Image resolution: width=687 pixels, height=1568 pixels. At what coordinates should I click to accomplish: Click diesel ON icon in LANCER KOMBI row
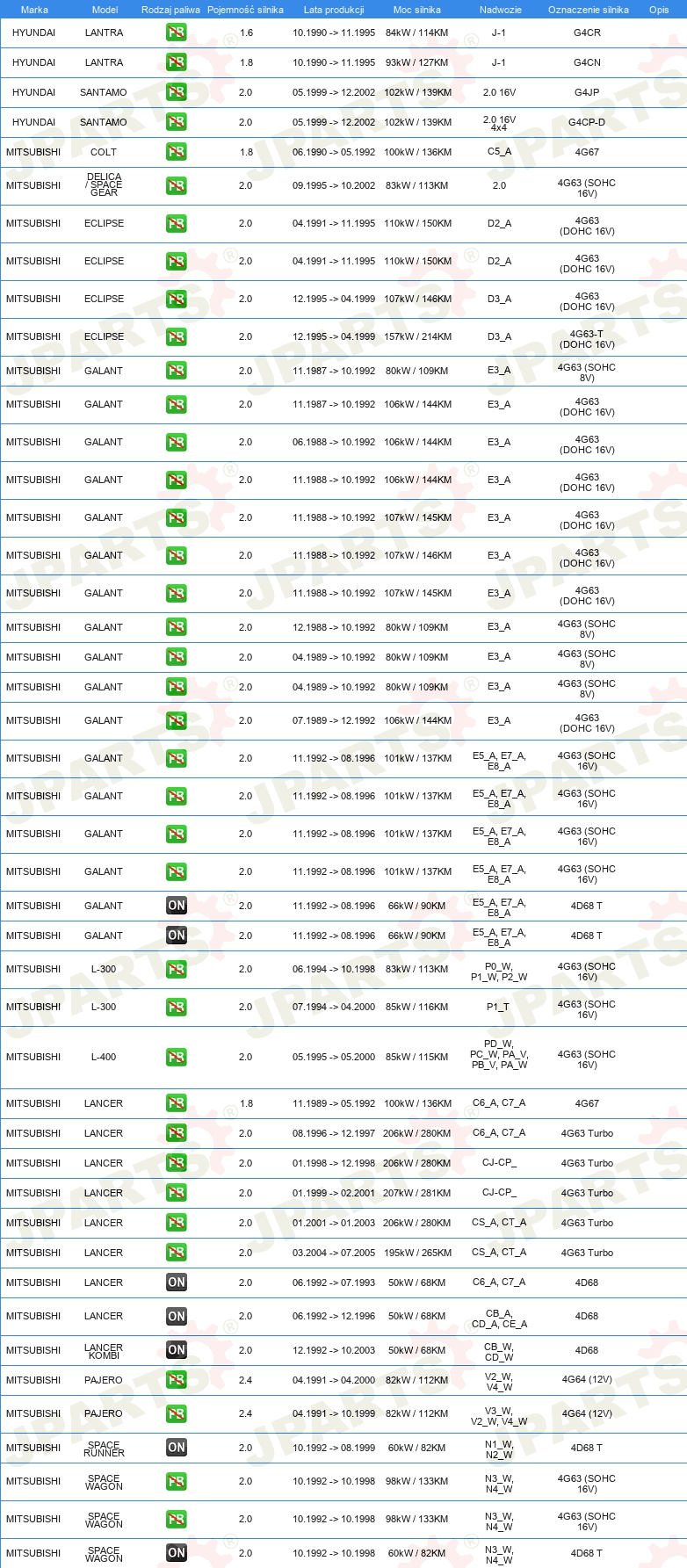[x=177, y=1350]
